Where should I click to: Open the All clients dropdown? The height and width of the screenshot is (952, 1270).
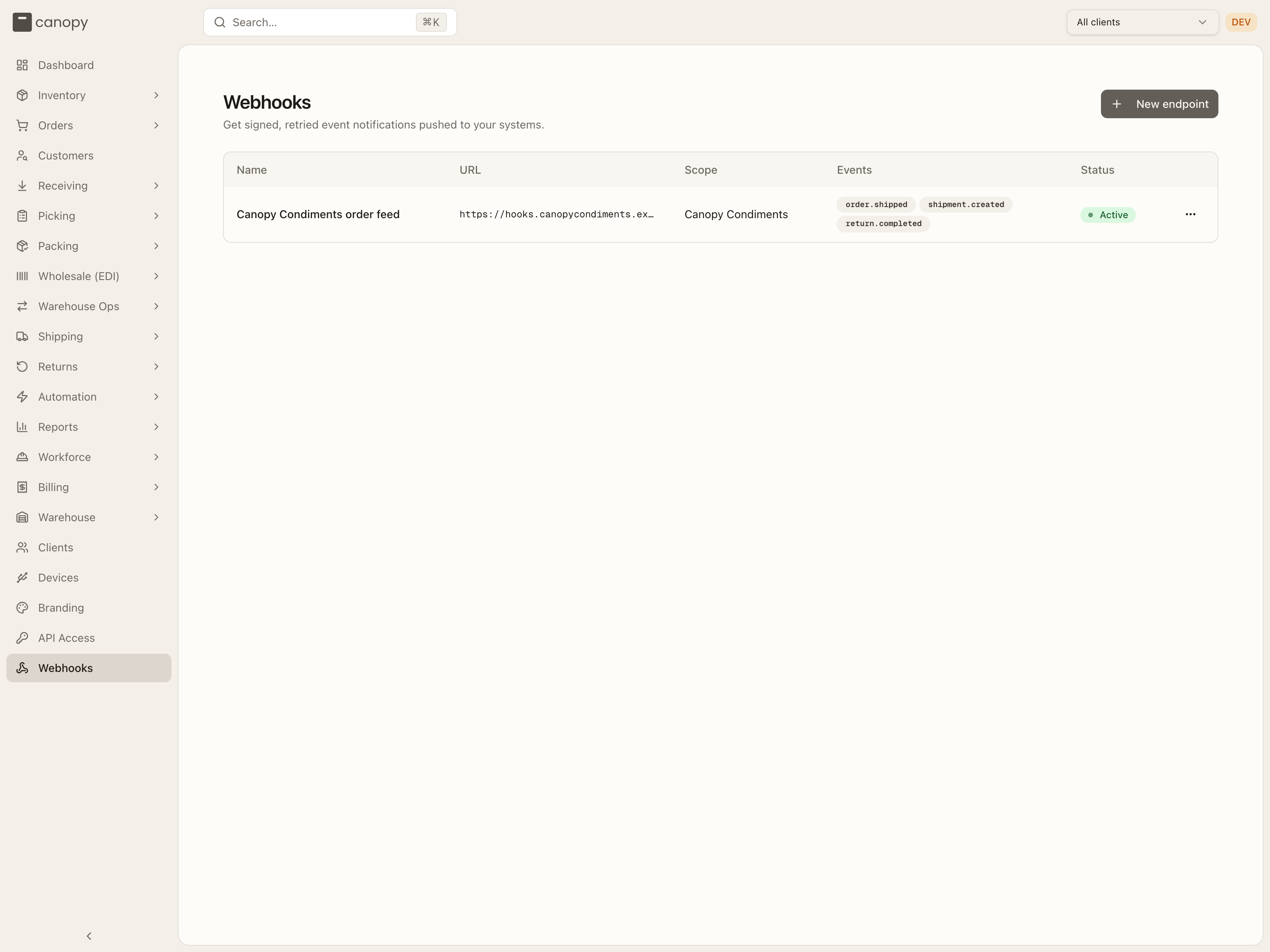click(x=1142, y=22)
